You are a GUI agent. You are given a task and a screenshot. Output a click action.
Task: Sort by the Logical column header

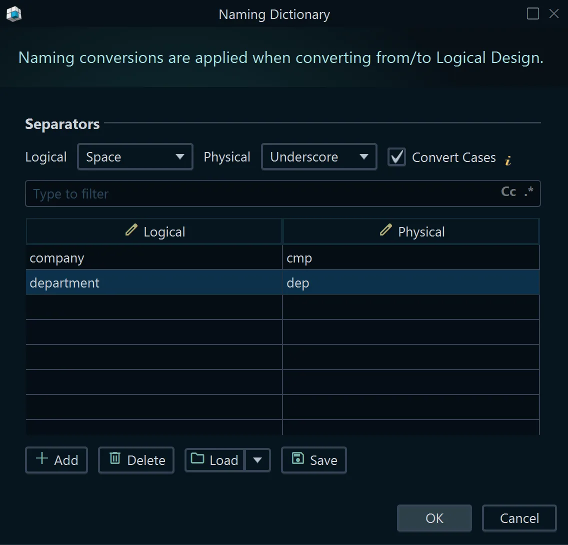(x=154, y=231)
